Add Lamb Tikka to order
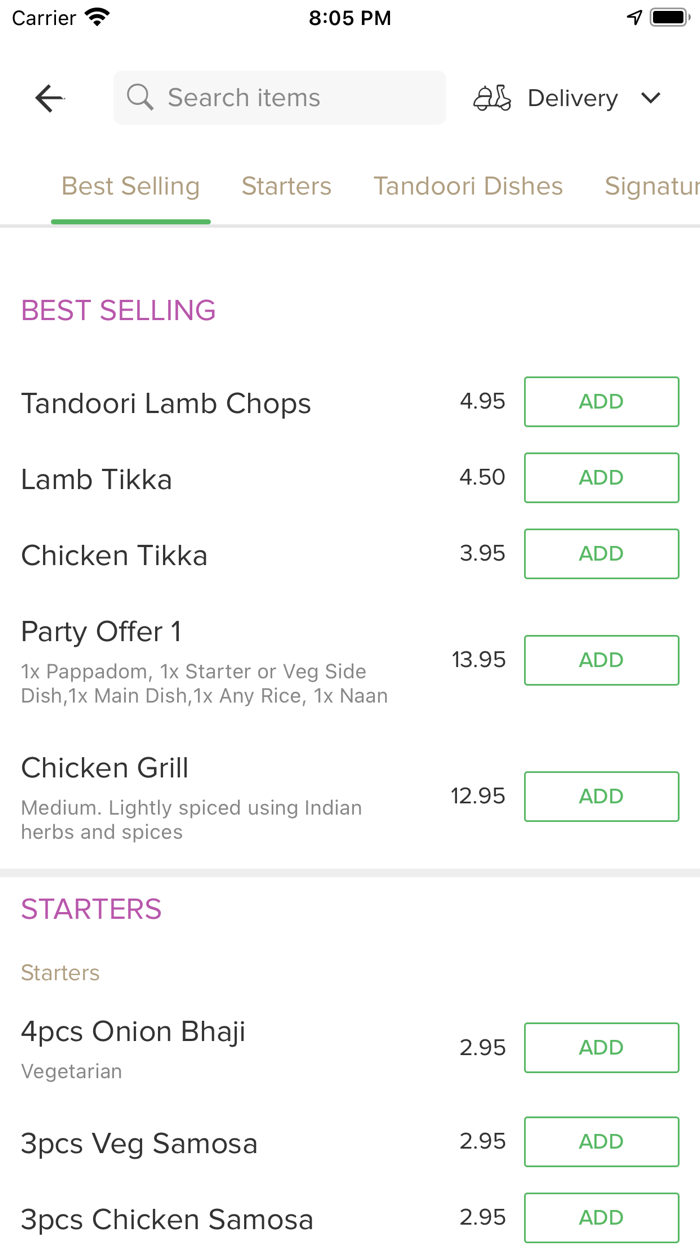The width and height of the screenshot is (700, 1244). (601, 478)
